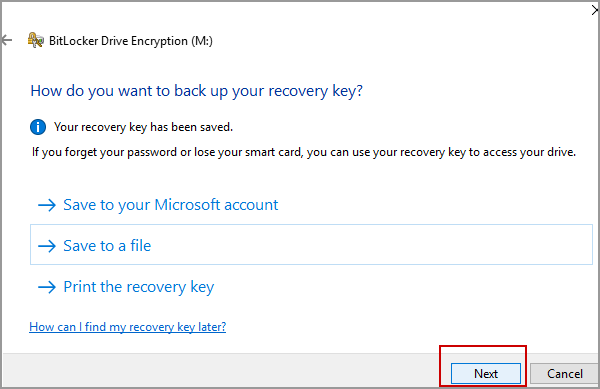Click the BitLocker lock and keys icon
The width and height of the screenshot is (600, 389).
(36, 40)
